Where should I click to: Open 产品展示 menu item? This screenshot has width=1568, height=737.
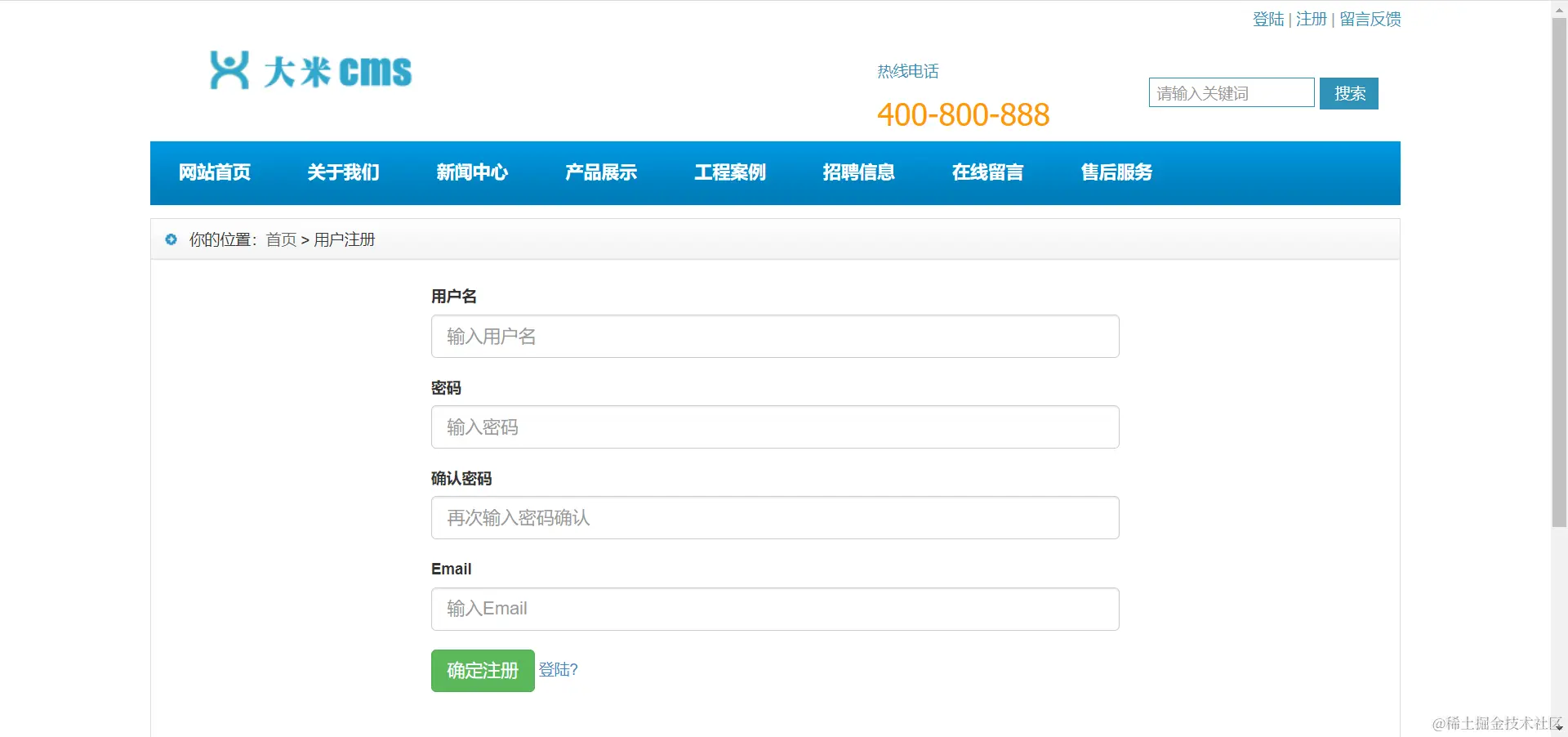tap(601, 172)
